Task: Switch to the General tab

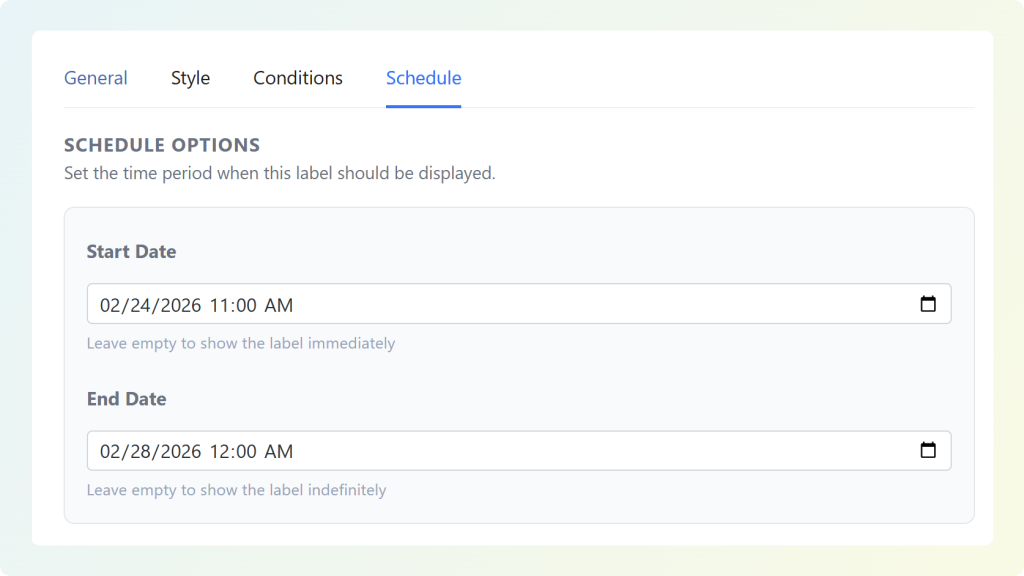Action: coord(95,77)
